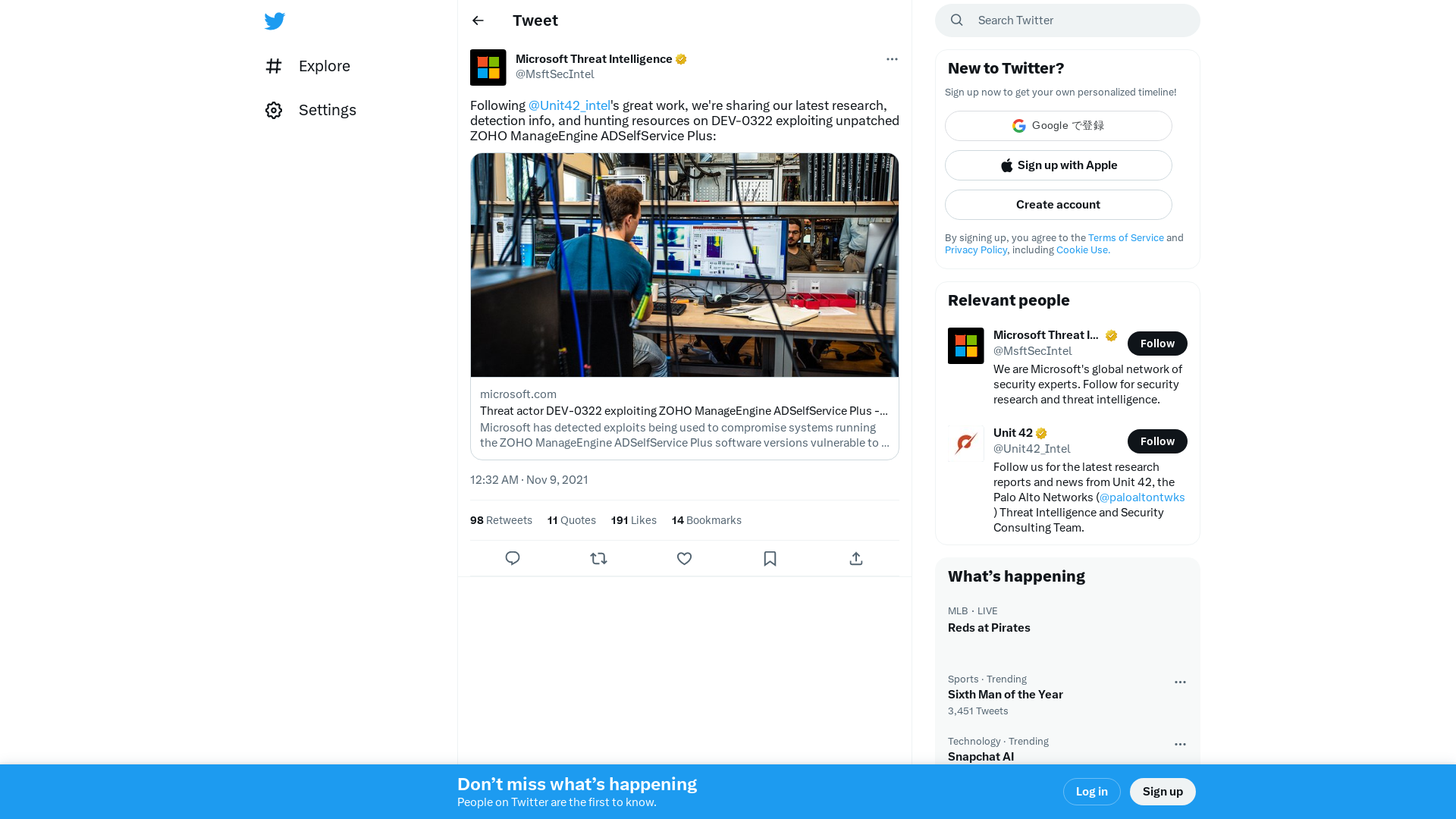Open Settings from the sidebar
The width and height of the screenshot is (1456, 819).
[x=311, y=110]
